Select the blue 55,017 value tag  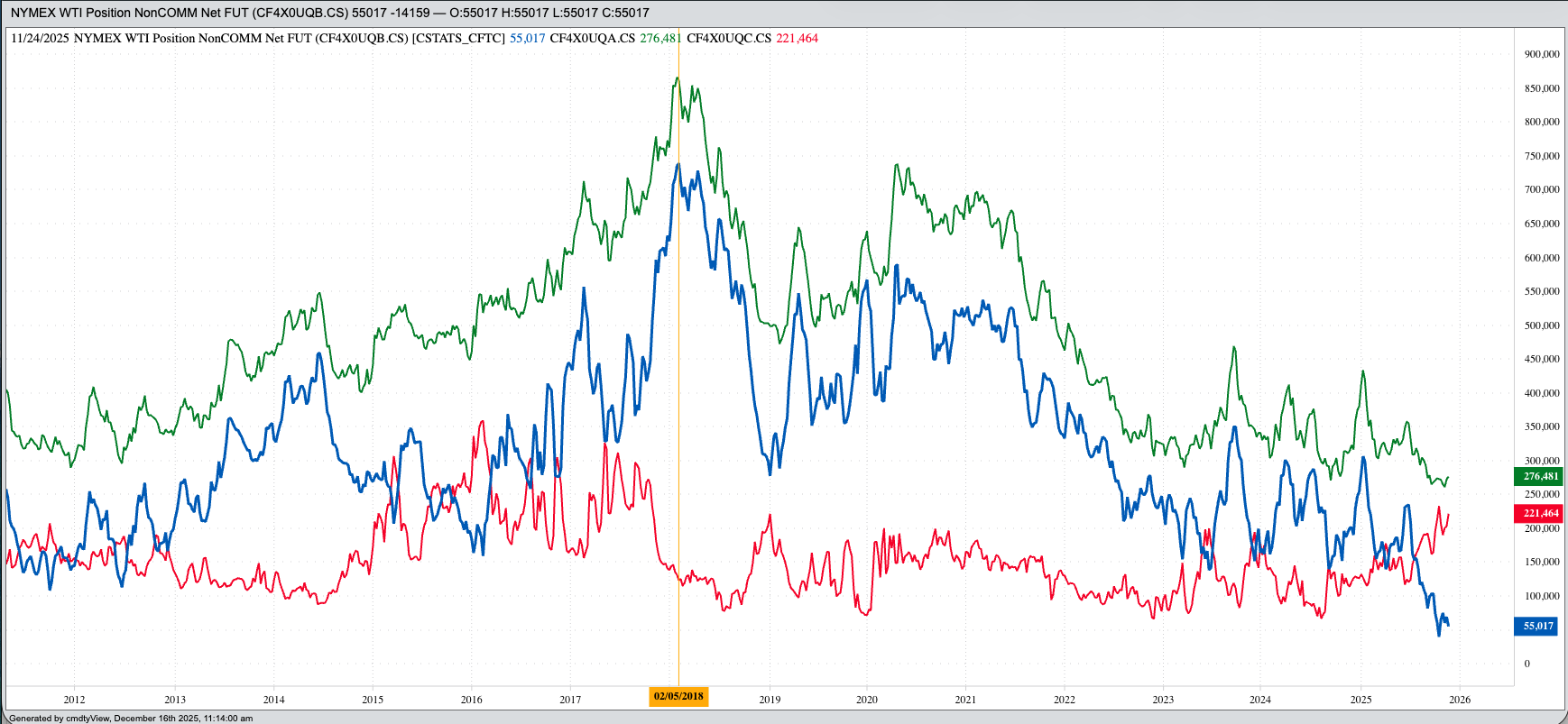pos(1537,626)
